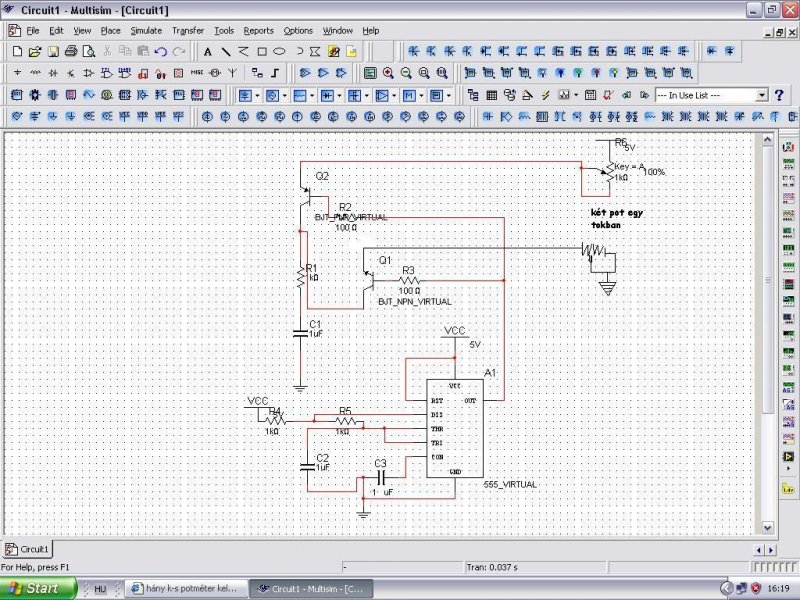Toggle the Run/Stop simulation lightning icon
The height and width of the screenshot is (600, 800).
[x=545, y=95]
